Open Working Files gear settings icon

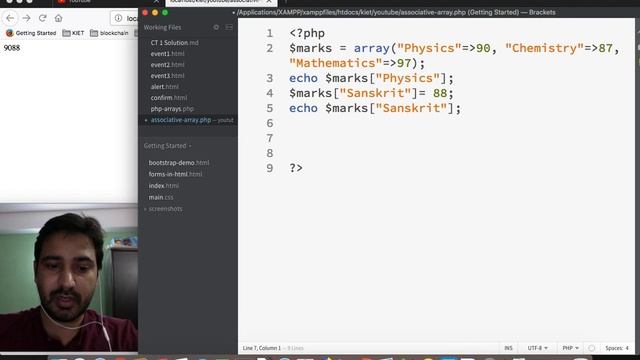click(216, 27)
